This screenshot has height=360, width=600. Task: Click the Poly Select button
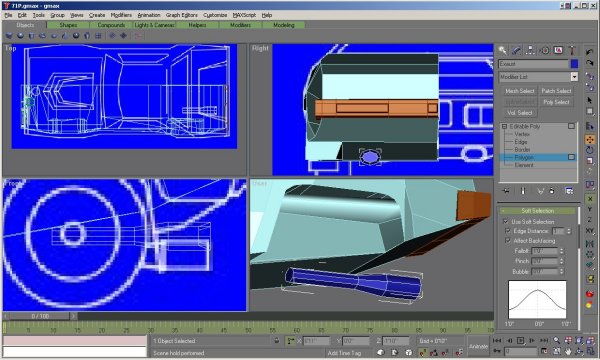(556, 102)
